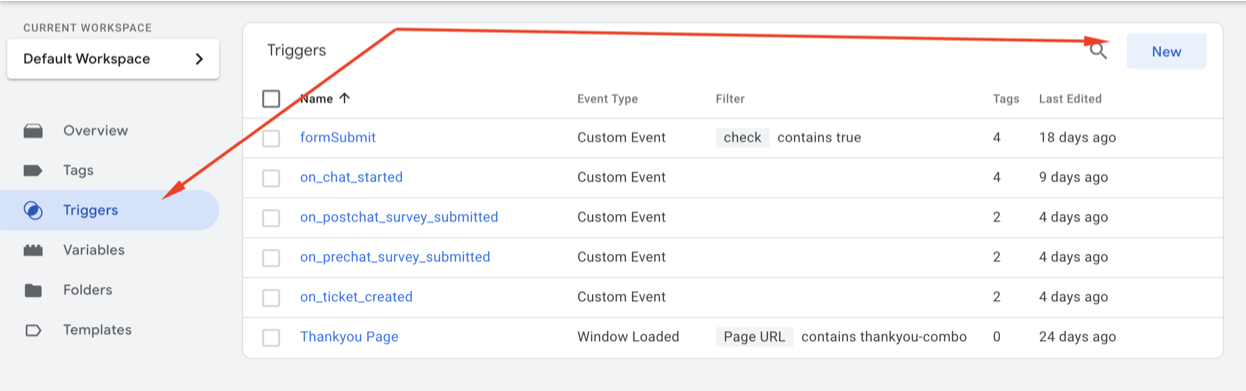Tick the select-all checkbox in table header
The height and width of the screenshot is (391, 1246).
click(271, 98)
